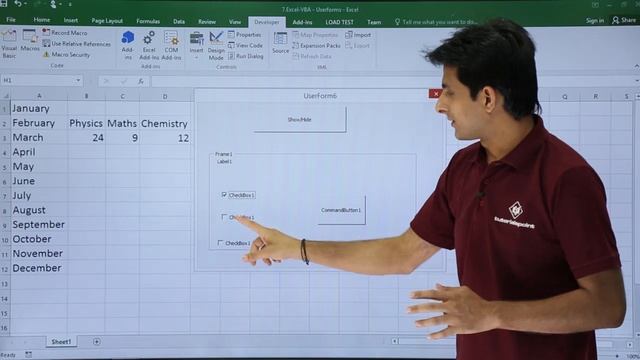Click Sign in
Screen dimensions: 640x360
click(x=595, y=20)
